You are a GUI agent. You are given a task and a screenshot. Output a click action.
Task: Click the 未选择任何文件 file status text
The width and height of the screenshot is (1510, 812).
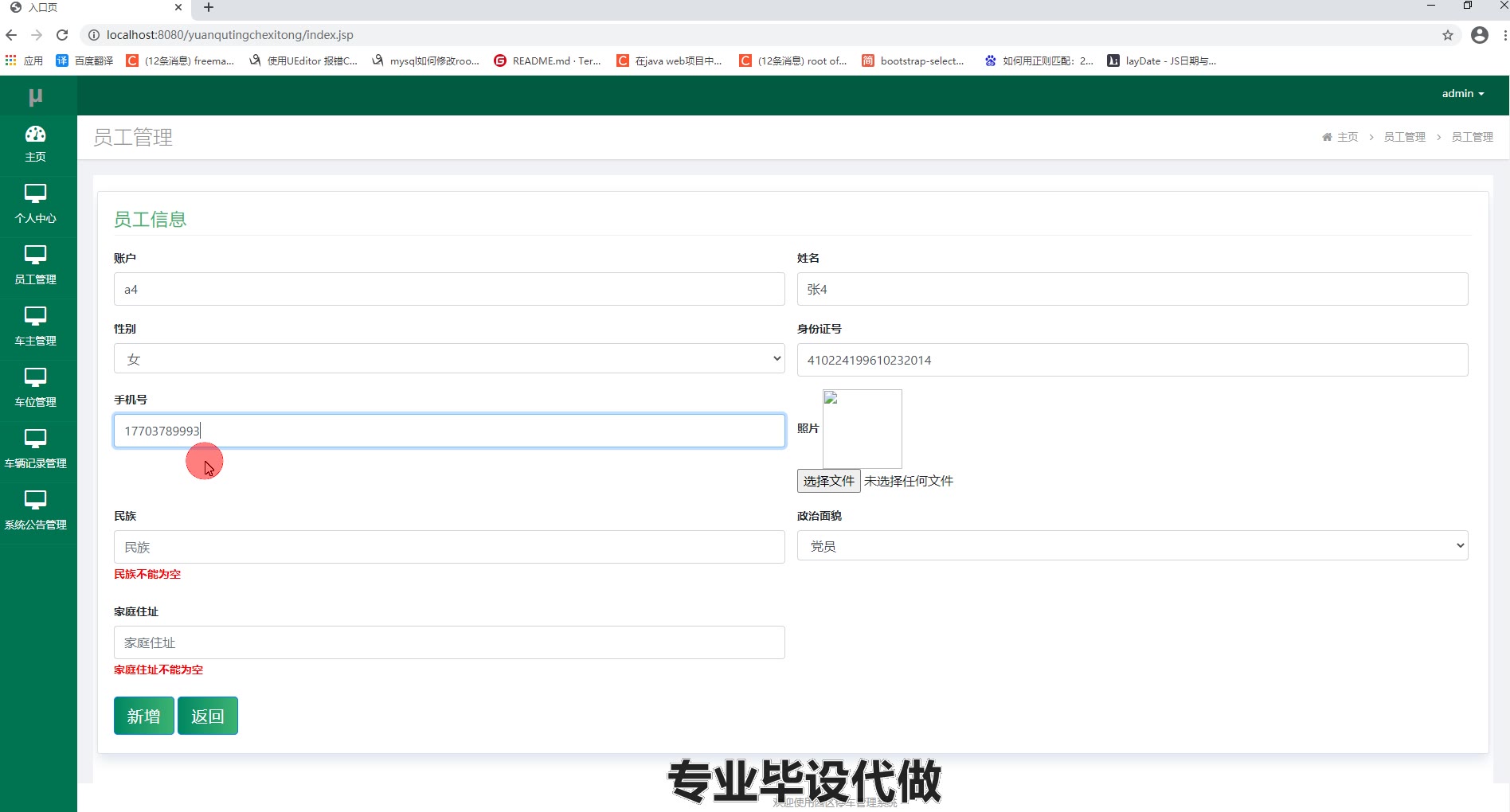909,481
